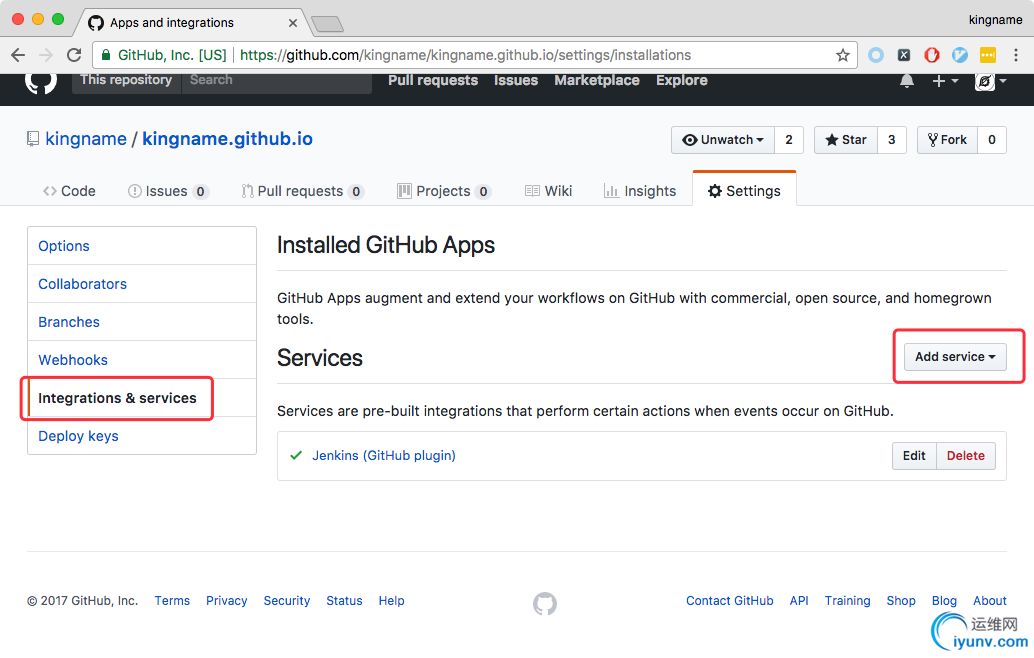Screen dimensions: 1034x658
Task: Click the browser back arrow
Action: point(18,55)
